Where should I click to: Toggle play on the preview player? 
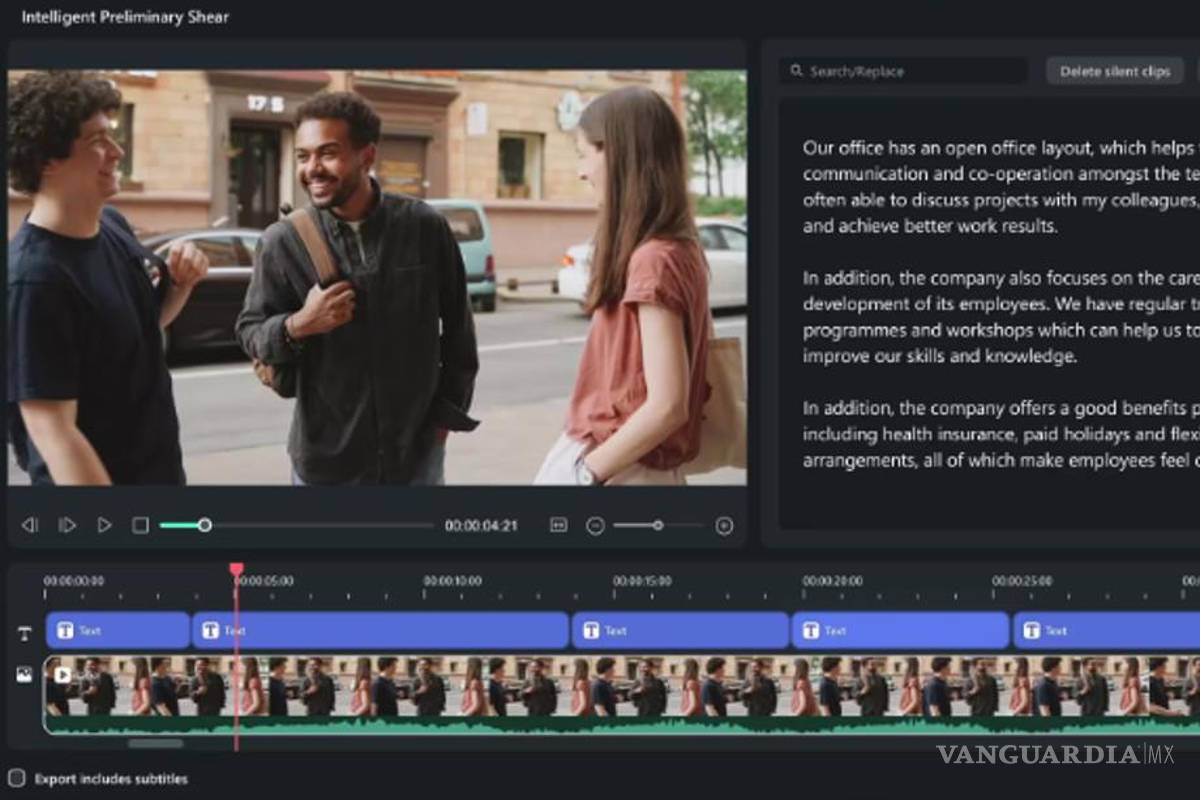coord(103,524)
